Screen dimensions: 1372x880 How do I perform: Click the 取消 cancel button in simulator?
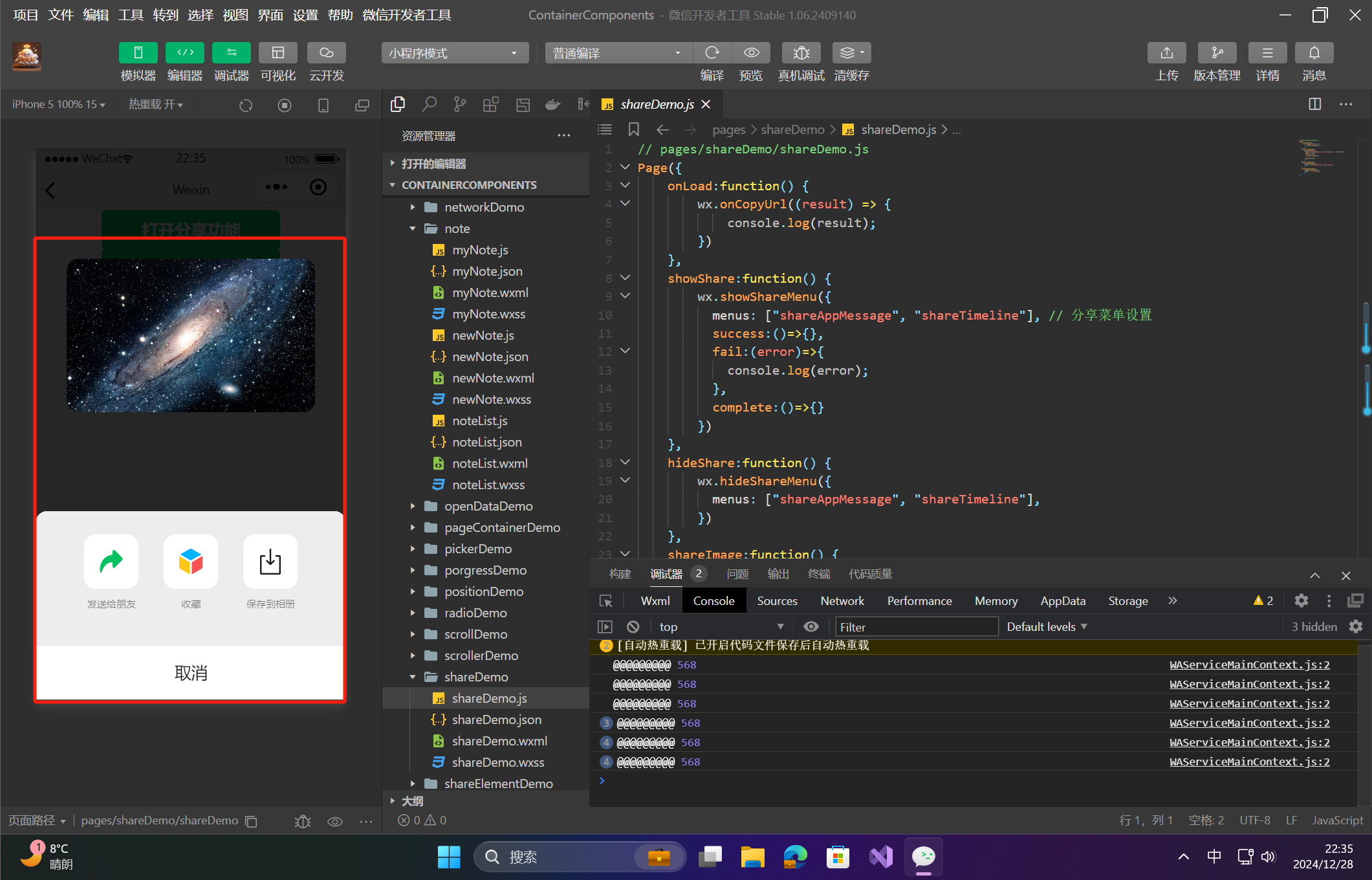190,673
